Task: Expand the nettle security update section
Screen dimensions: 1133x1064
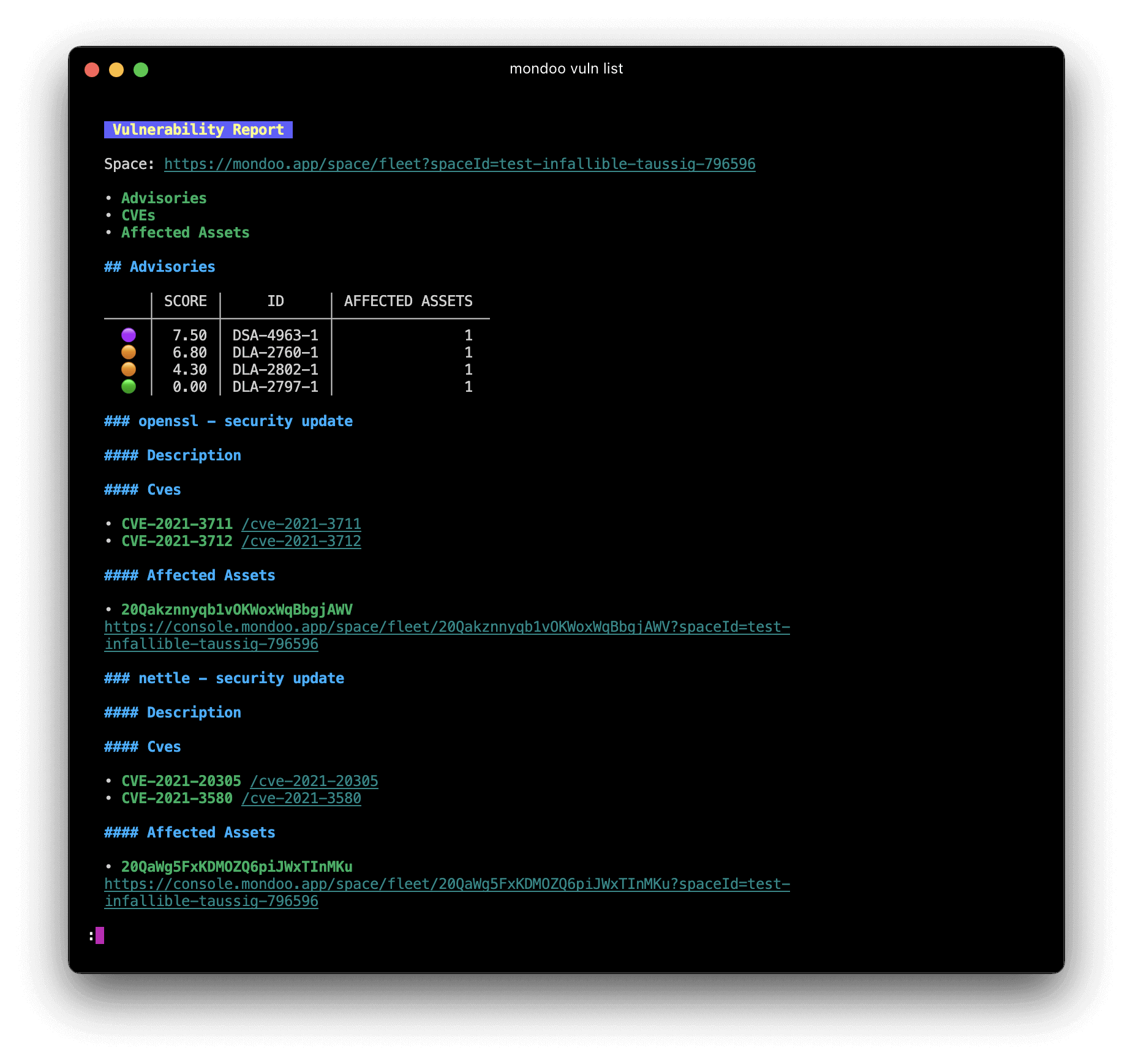Action: 224,678
